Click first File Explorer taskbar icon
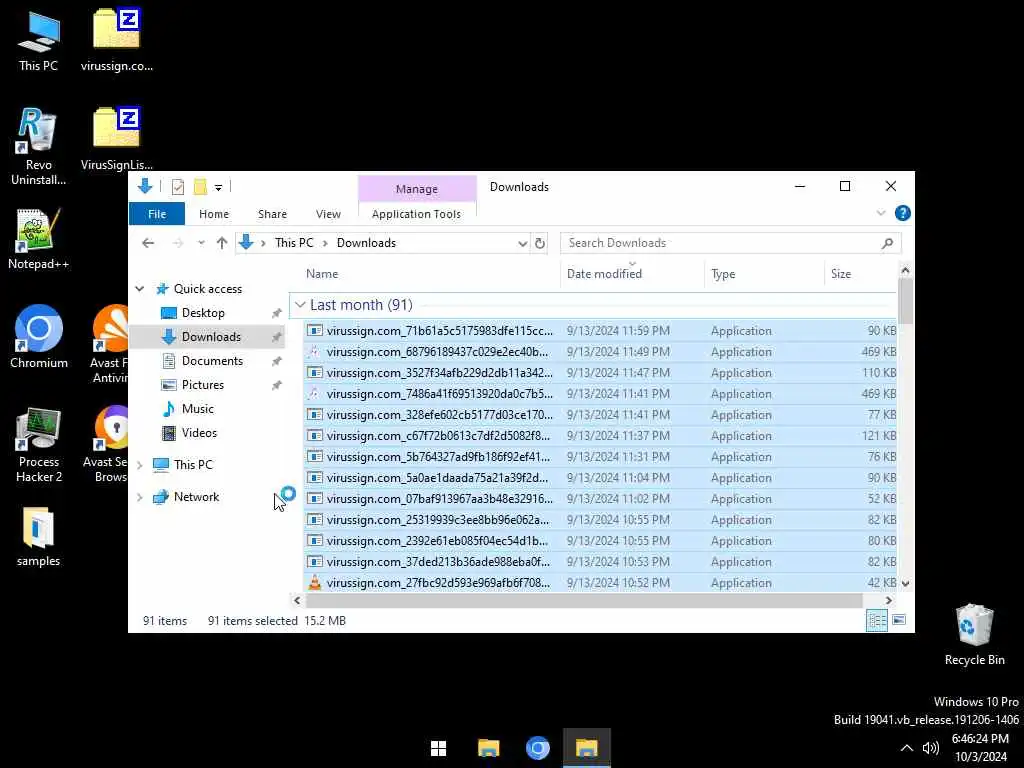This screenshot has height=768, width=1024. pos(488,748)
